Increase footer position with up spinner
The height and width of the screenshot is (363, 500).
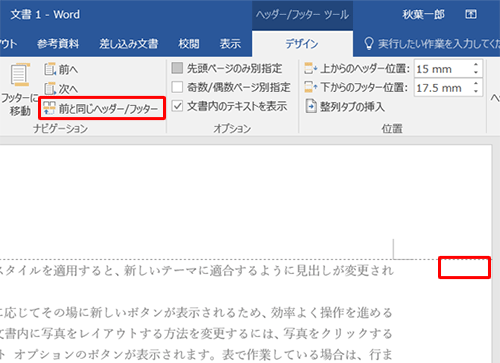click(x=476, y=84)
